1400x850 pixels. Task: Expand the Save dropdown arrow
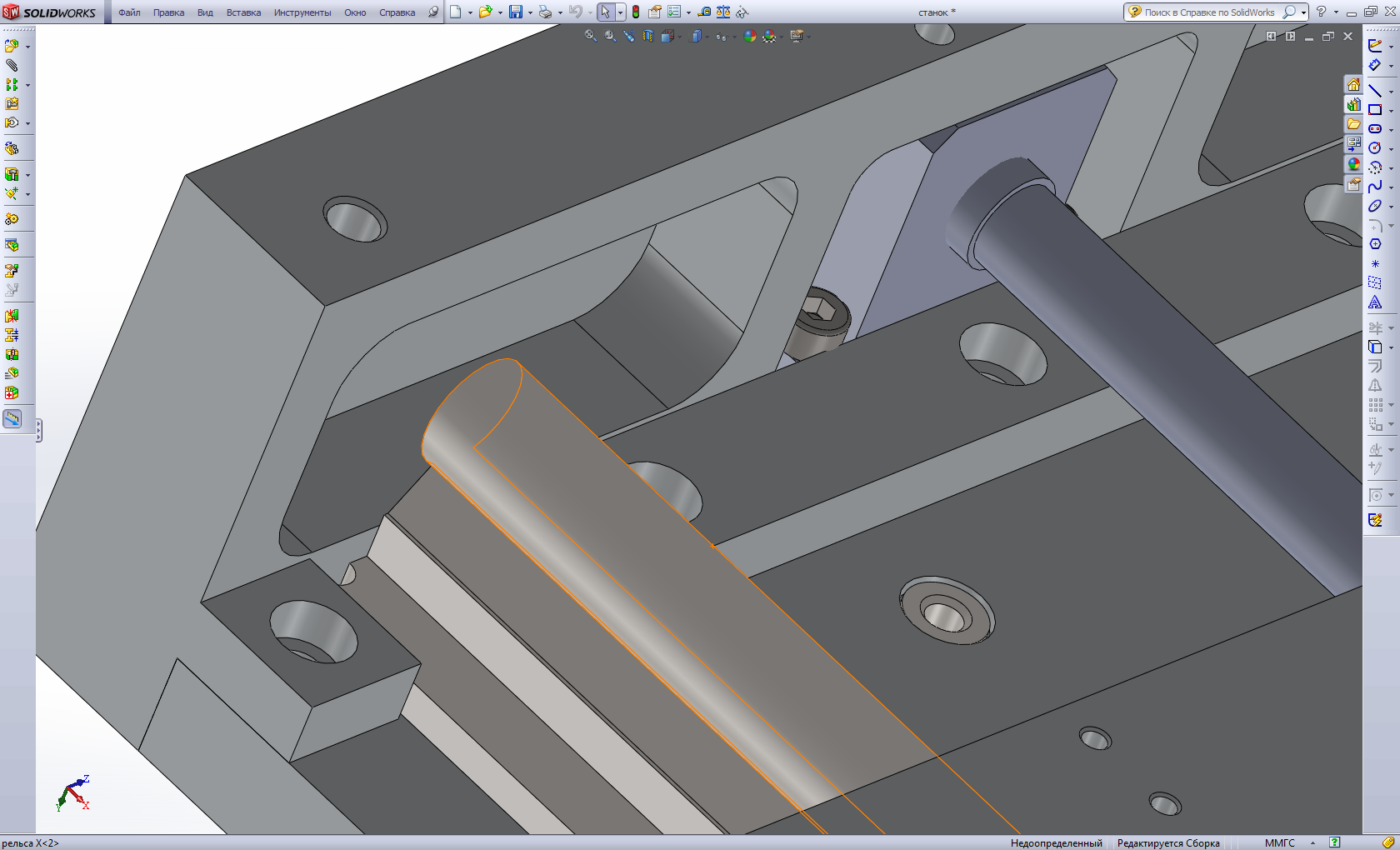[x=530, y=13]
